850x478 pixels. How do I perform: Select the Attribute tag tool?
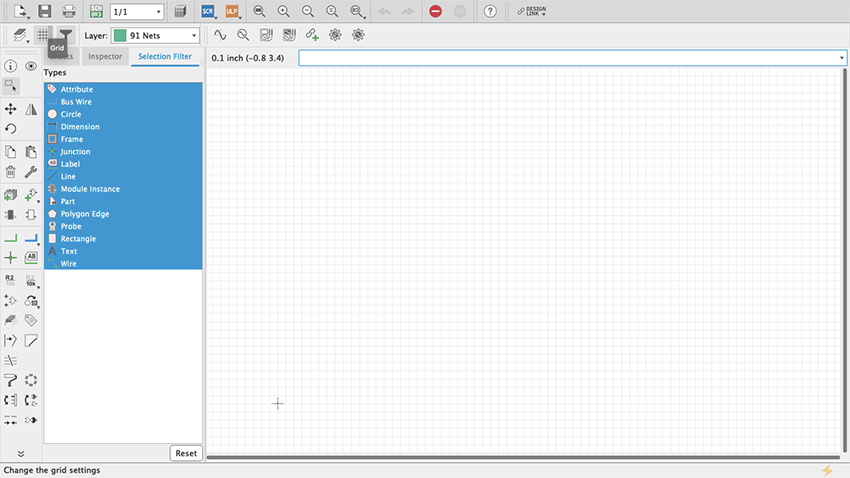click(x=31, y=320)
